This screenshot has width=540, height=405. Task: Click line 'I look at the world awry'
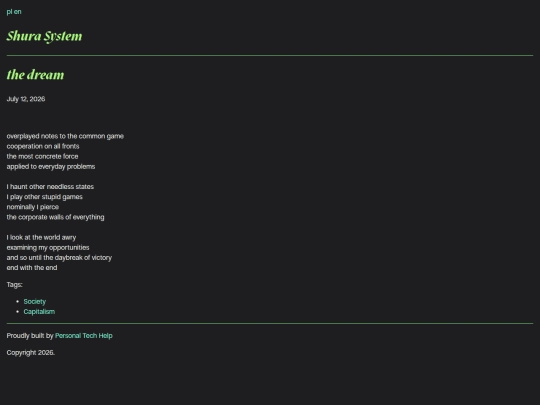(41, 238)
